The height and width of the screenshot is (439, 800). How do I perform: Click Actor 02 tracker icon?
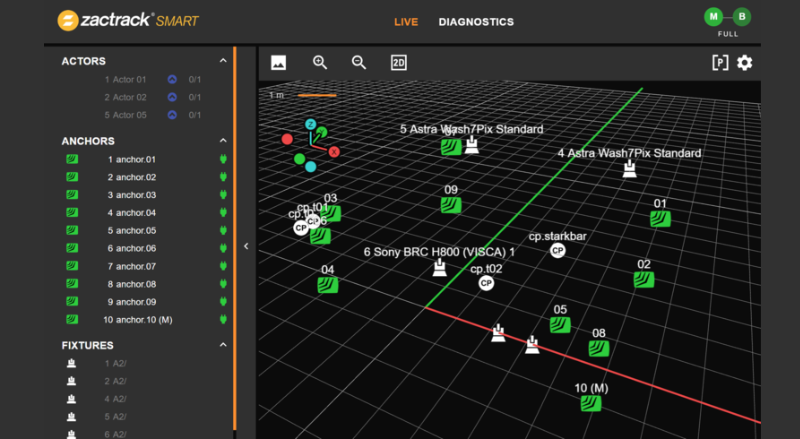(172, 97)
